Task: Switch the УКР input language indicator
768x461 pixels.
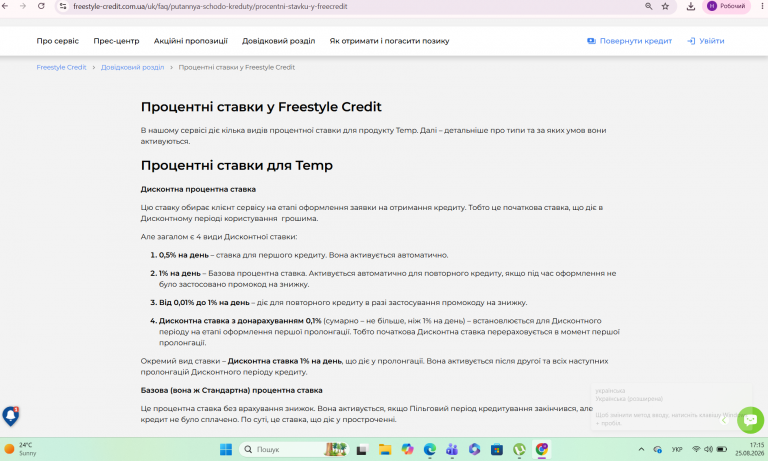Action: click(677, 449)
